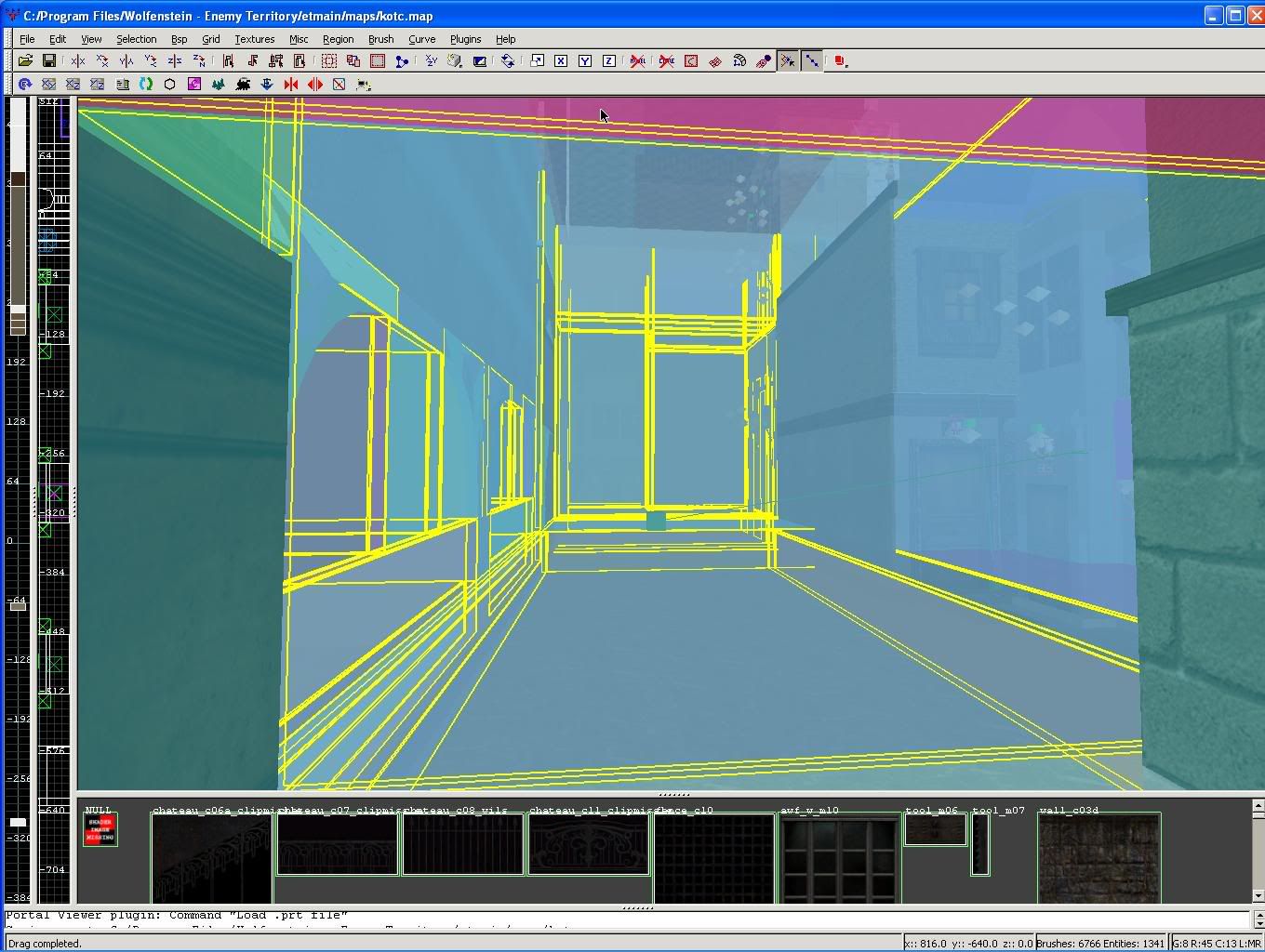Open the Textures menu

point(254,39)
